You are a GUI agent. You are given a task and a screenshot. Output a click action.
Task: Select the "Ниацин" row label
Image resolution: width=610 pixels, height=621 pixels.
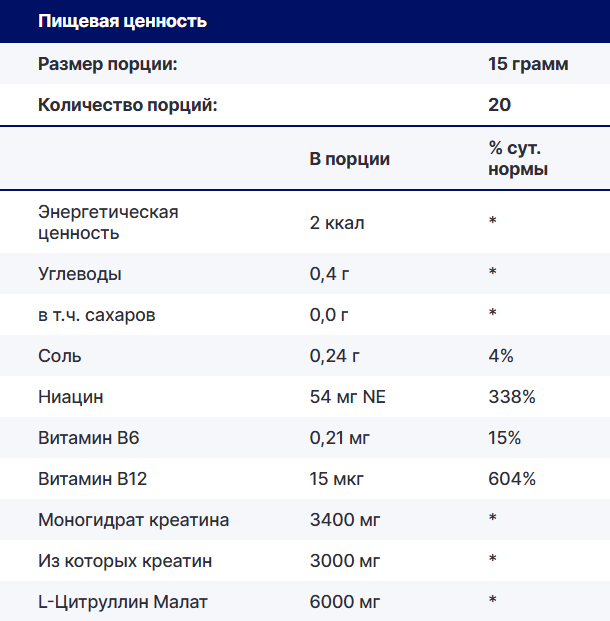pyautogui.click(x=71, y=397)
